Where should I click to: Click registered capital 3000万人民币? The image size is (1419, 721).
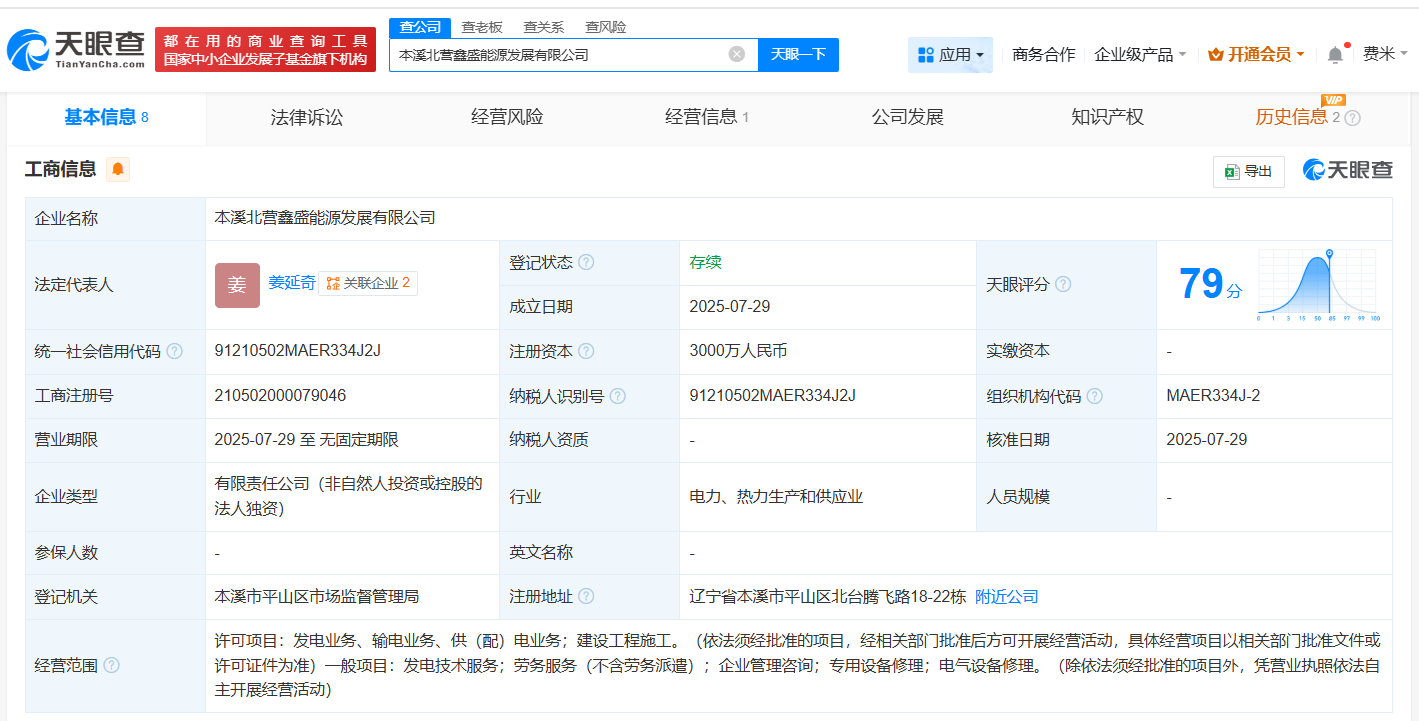tap(738, 351)
